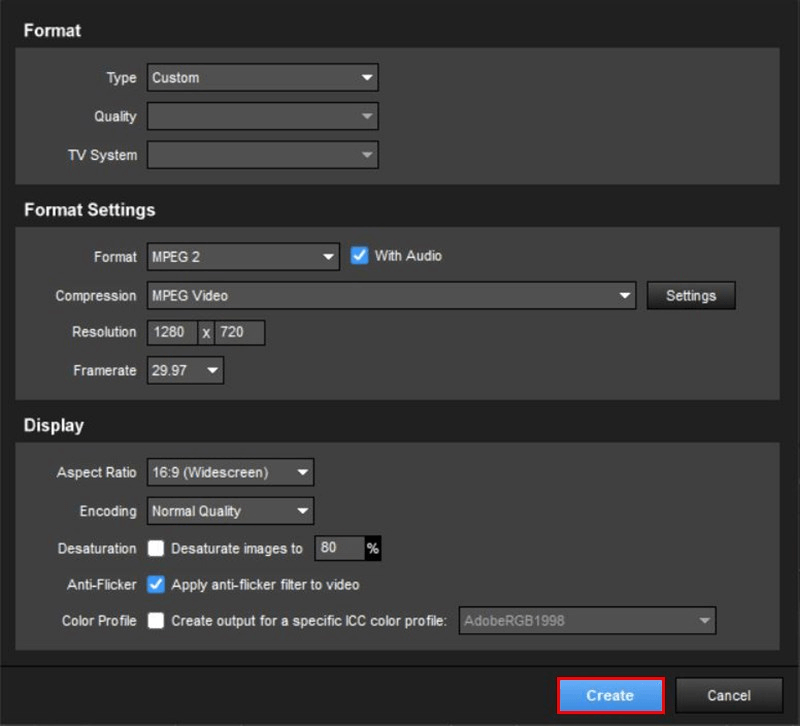Open the disabled Quality dropdown
This screenshot has width=800, height=726.
262,117
